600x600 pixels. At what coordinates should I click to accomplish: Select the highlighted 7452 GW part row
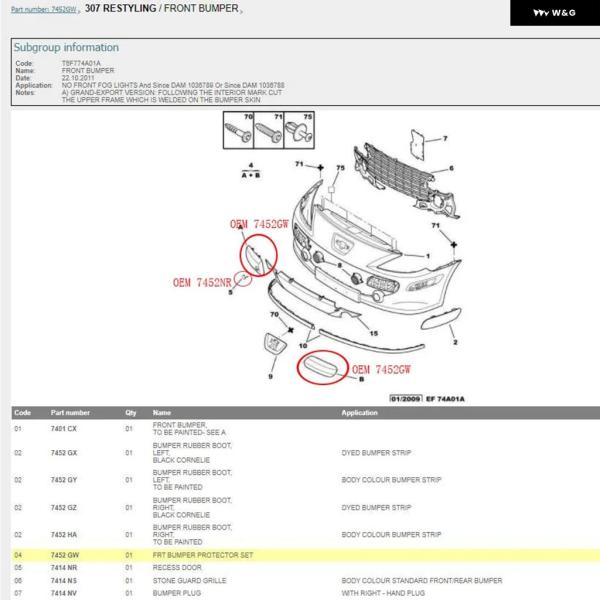(x=300, y=552)
